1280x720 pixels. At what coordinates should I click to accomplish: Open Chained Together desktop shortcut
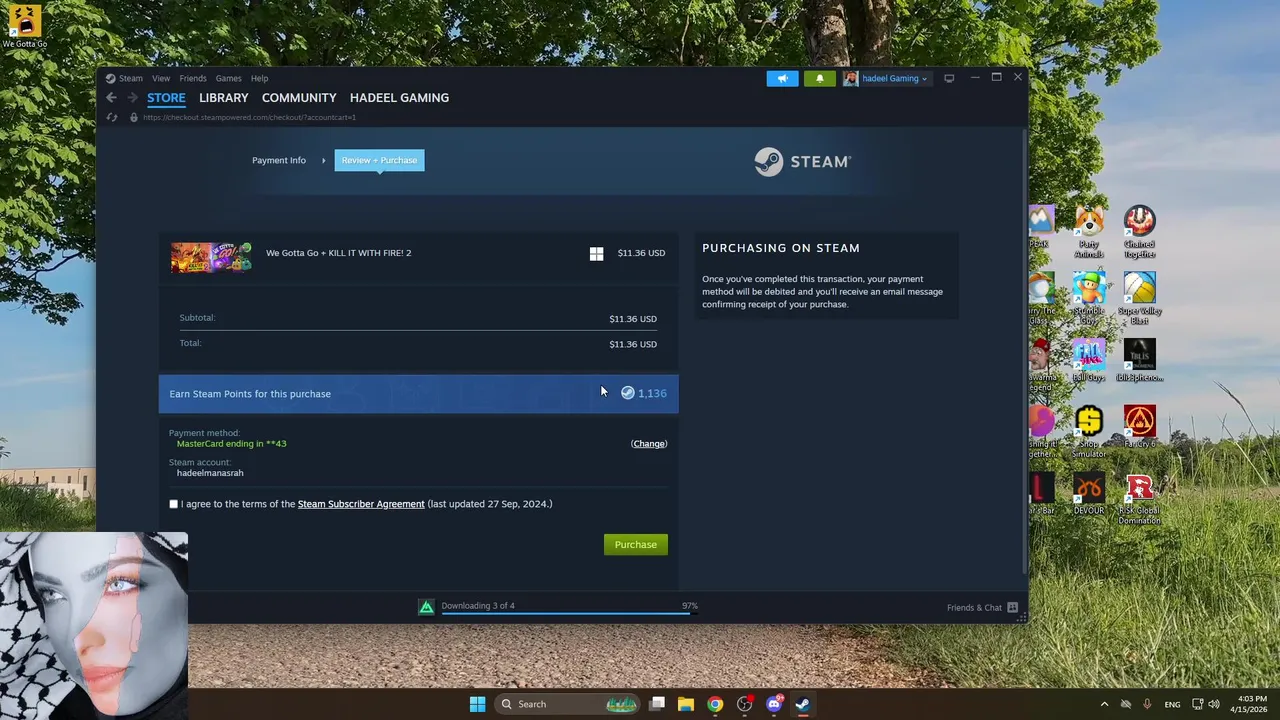[x=1139, y=232]
